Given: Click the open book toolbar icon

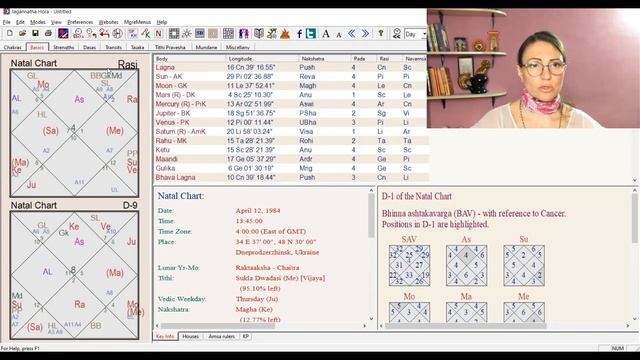Looking at the screenshot, I should pyautogui.click(x=259, y=34).
